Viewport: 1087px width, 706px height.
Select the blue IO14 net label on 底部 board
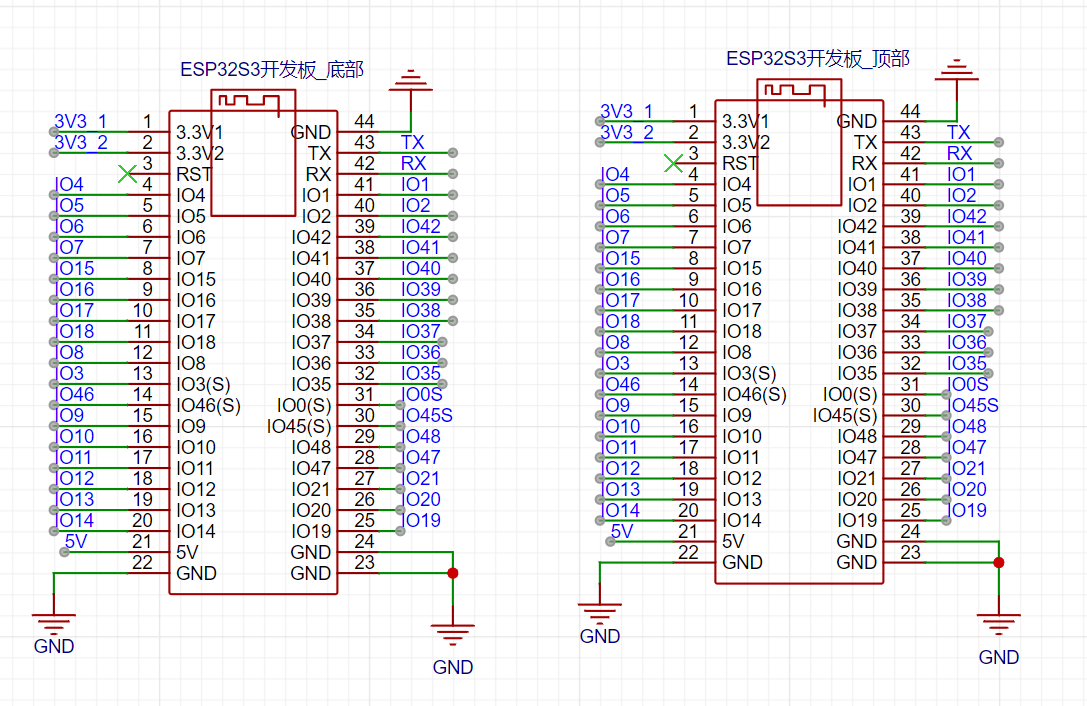click(x=75, y=520)
